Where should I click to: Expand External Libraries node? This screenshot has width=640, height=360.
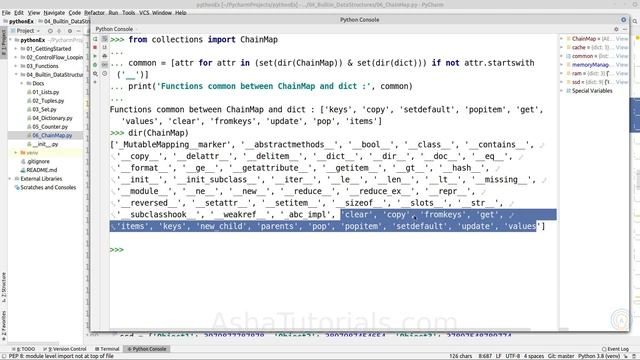[x=11, y=179]
